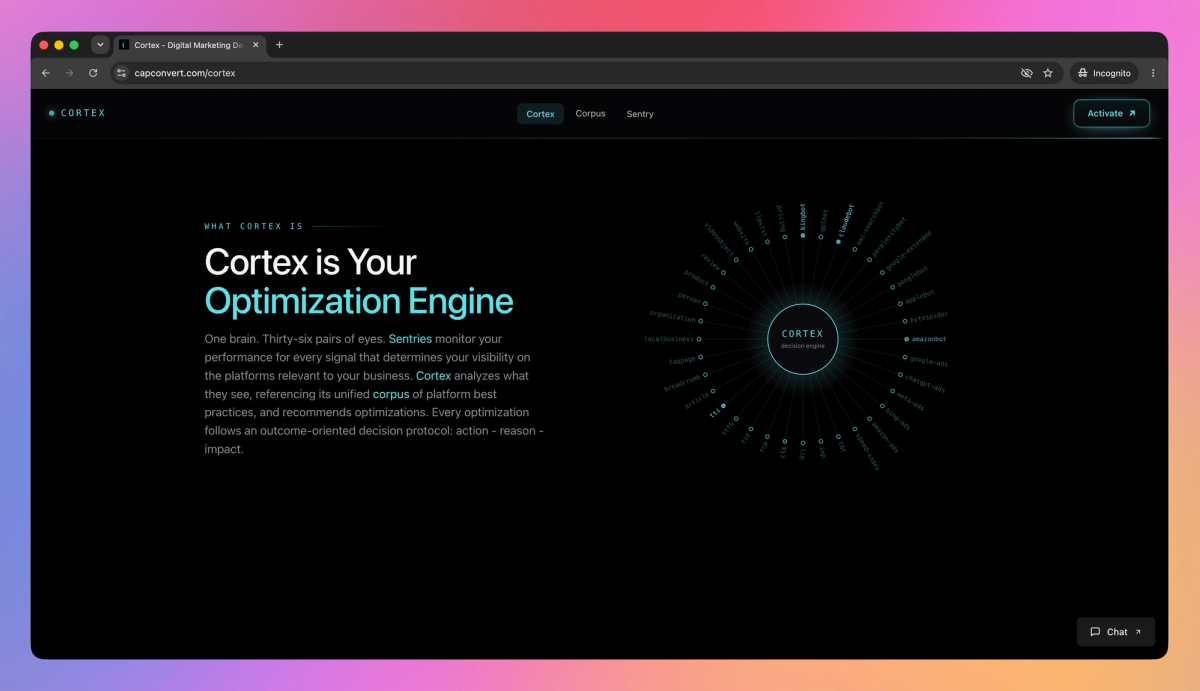The image size is (1200, 691).
Task: Select the perplexitybot node in the diagram
Action: point(887,241)
